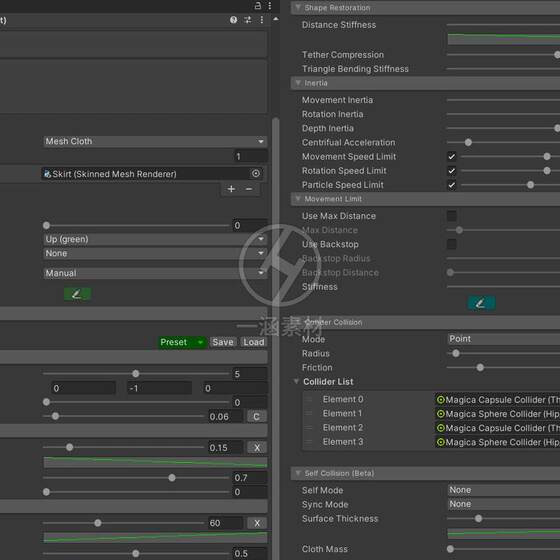Add a renderer with the plus button
The image size is (560, 560).
click(x=231, y=189)
